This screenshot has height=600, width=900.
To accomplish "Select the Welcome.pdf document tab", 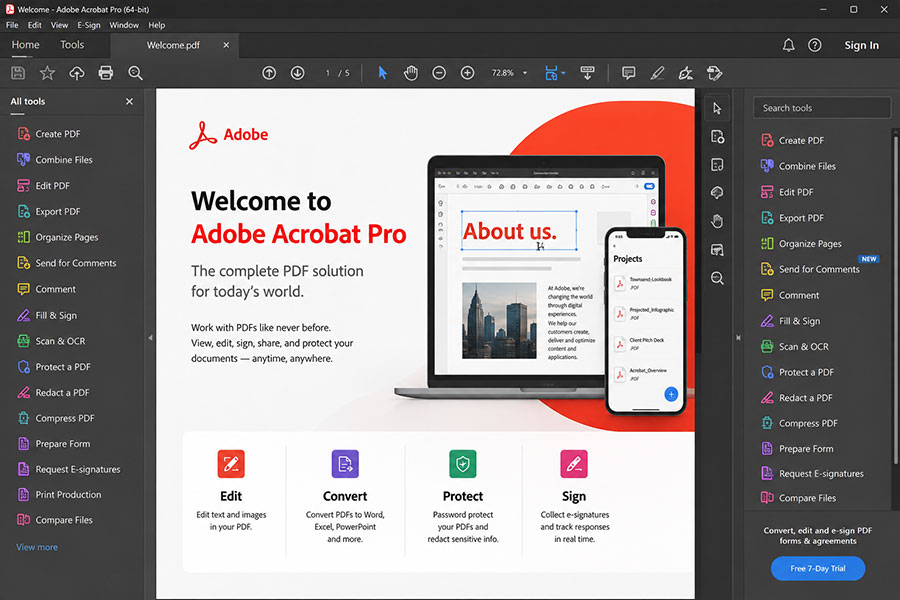I will (x=173, y=45).
